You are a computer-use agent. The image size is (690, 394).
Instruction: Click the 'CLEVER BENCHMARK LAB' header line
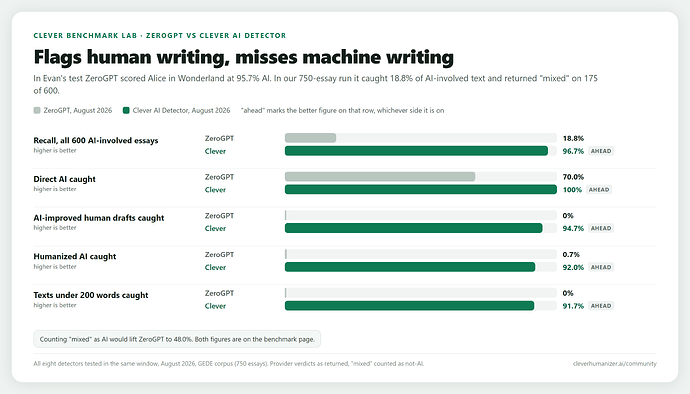160,36
